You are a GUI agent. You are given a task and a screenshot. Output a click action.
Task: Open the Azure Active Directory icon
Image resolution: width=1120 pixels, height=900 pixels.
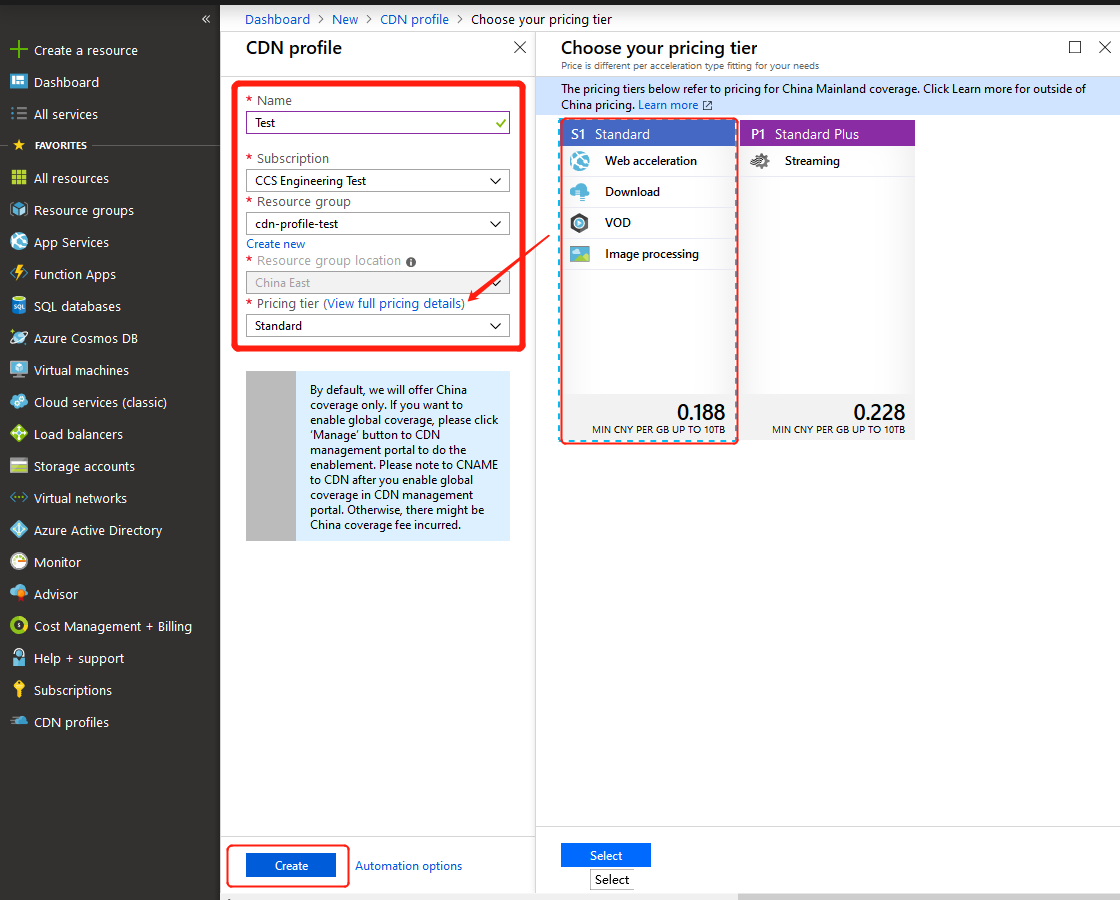(x=19, y=529)
